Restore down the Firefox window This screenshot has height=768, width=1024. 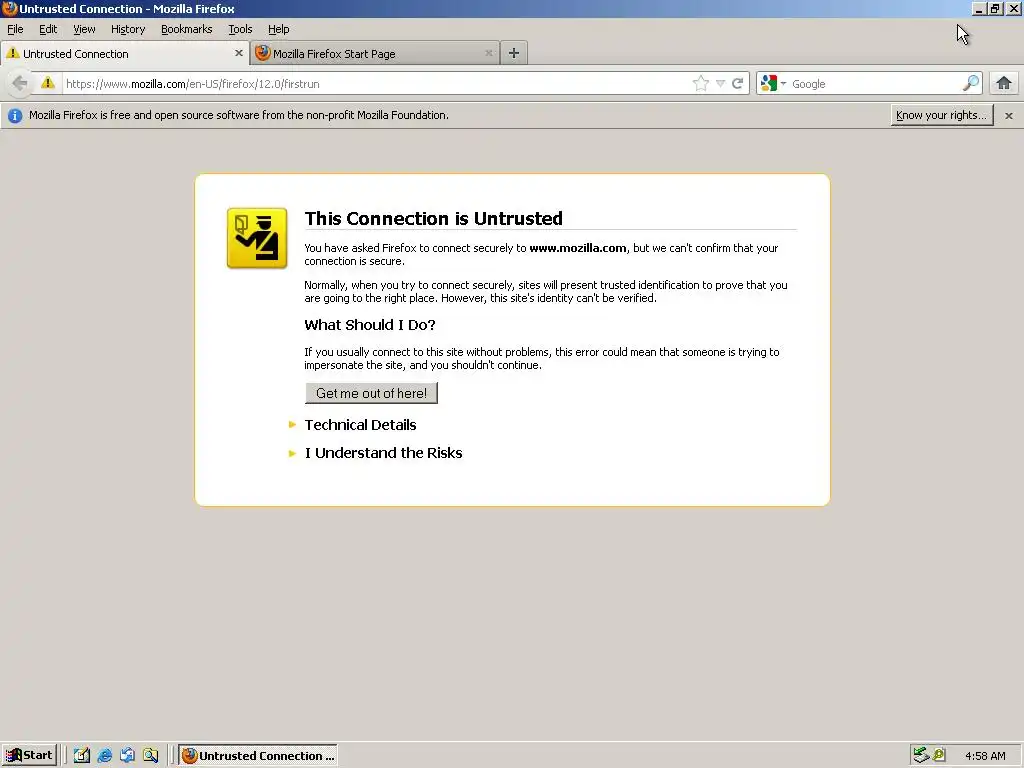pos(995,8)
